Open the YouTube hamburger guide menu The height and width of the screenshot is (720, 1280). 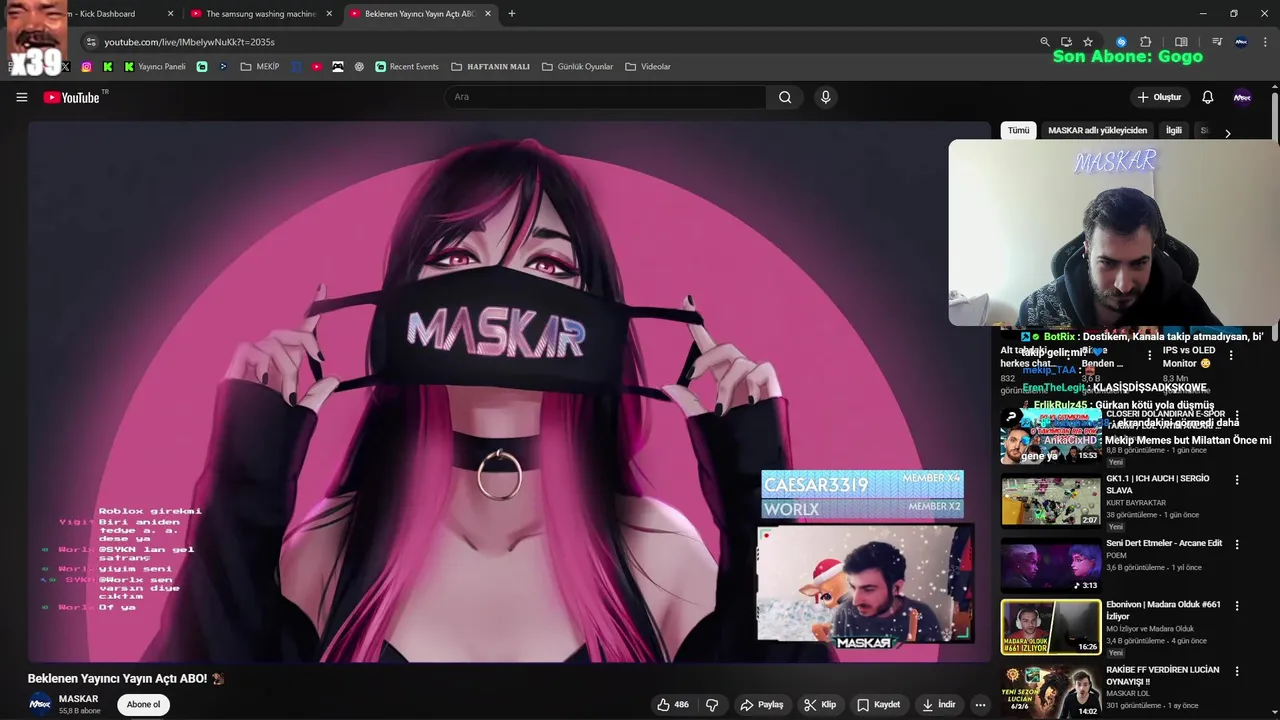(x=21, y=97)
